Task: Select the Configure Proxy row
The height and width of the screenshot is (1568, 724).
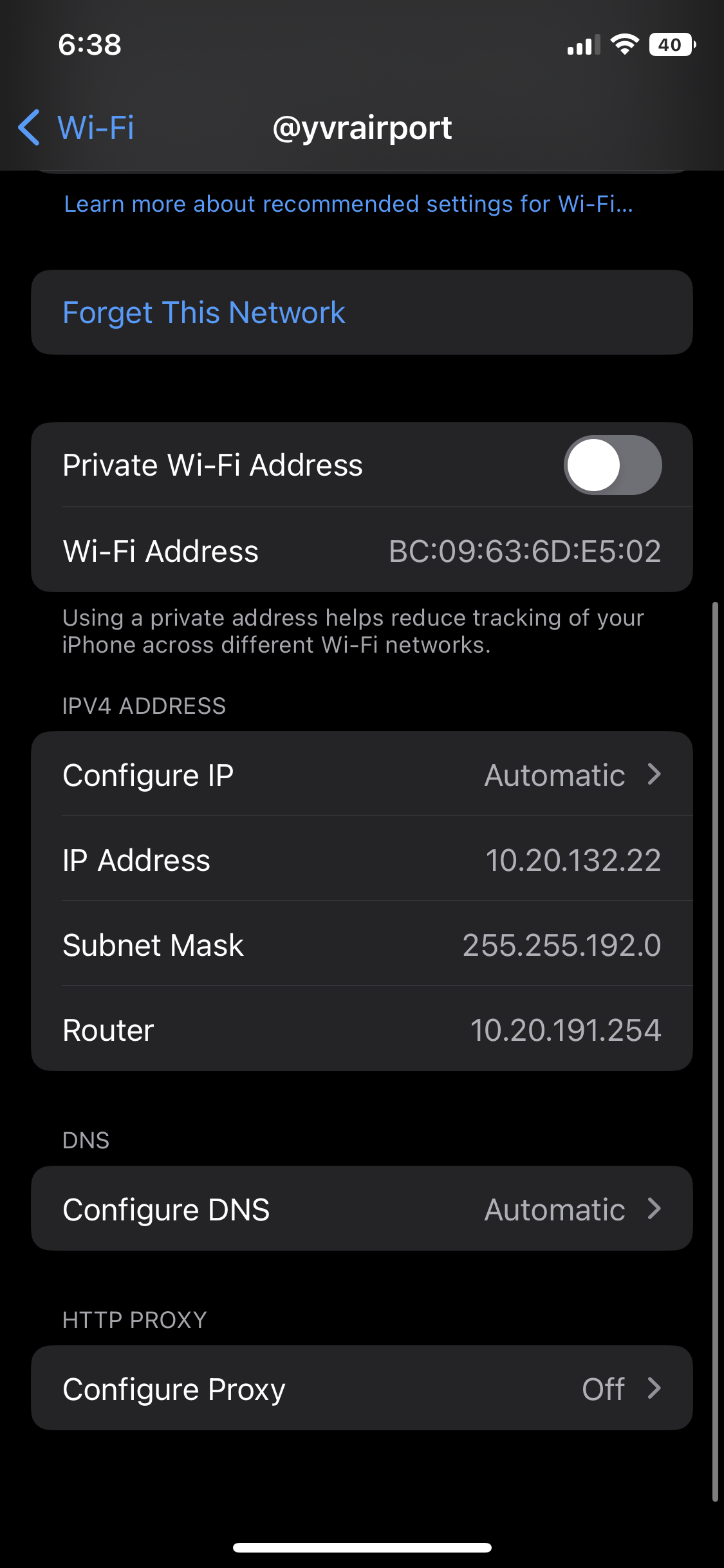Action: [x=362, y=1388]
